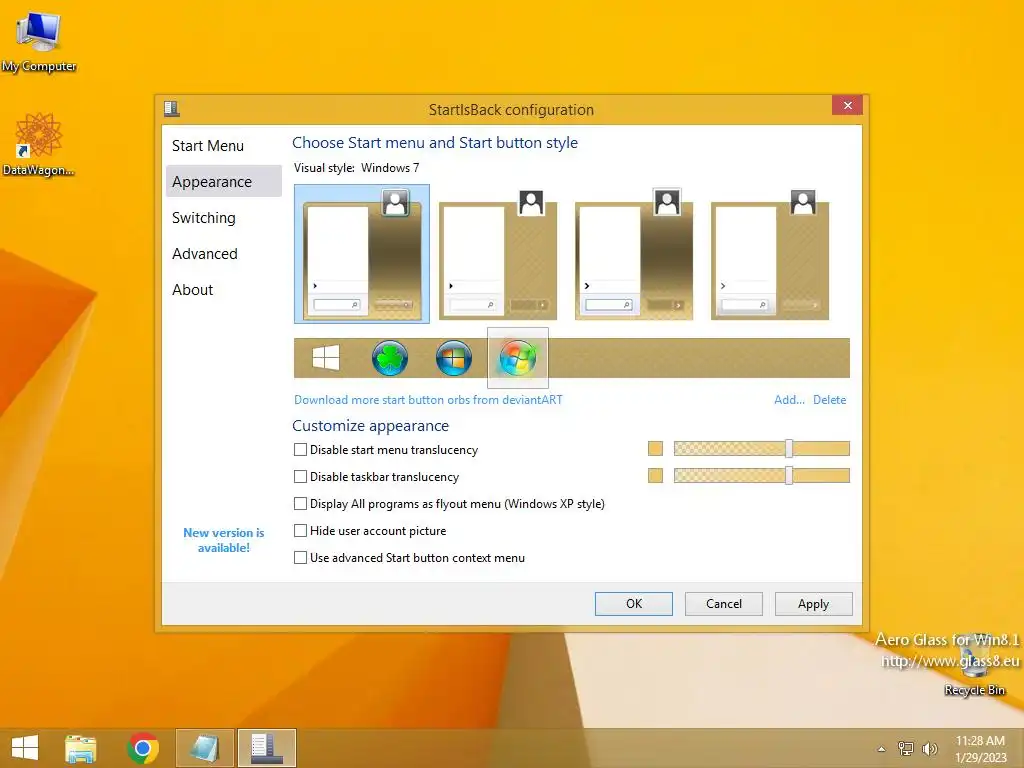Viewport: 1024px width, 768px height.
Task: Click the taskbar translucency slider
Action: [x=761, y=475]
